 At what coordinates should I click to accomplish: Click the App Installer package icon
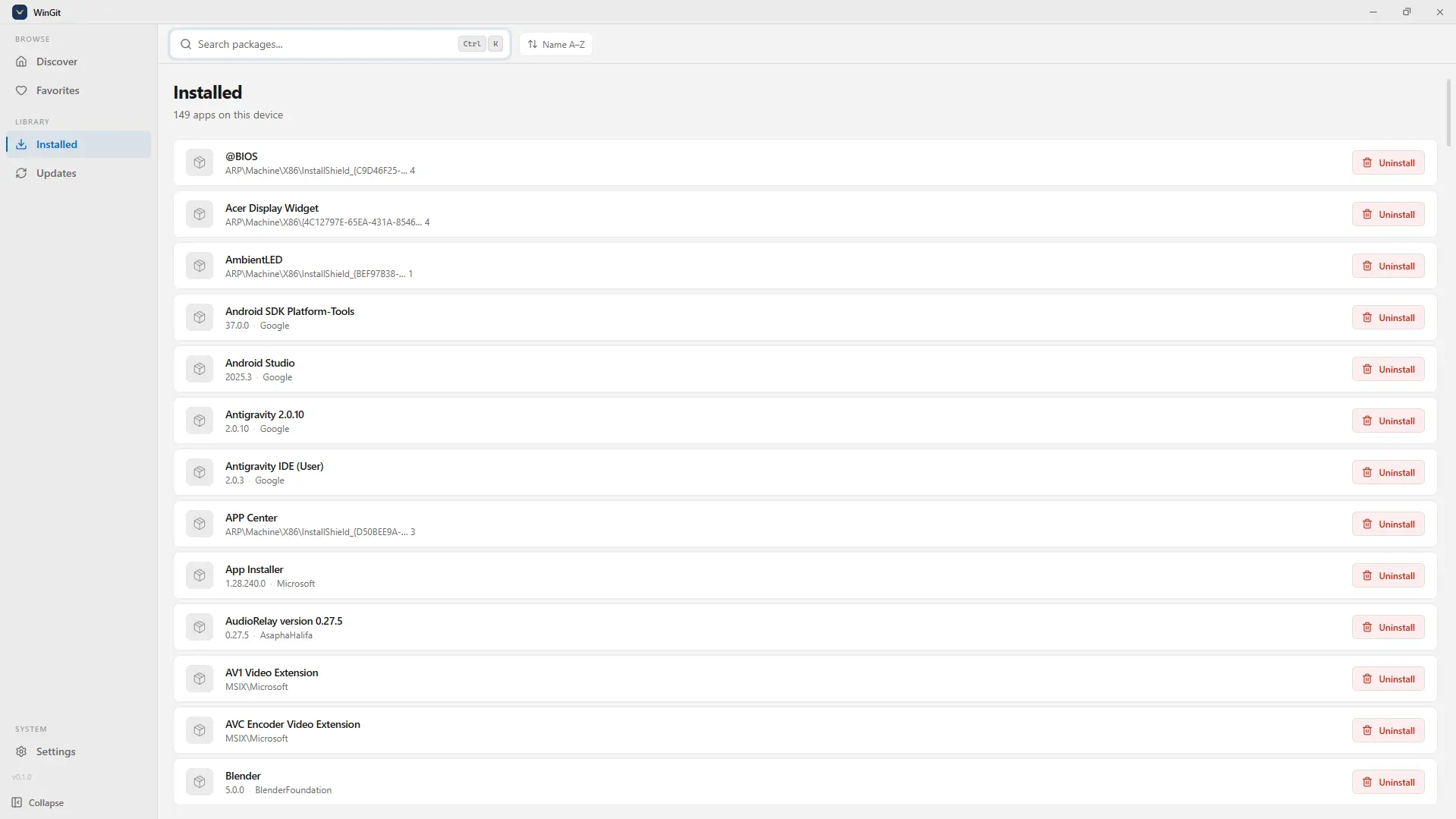(x=200, y=575)
